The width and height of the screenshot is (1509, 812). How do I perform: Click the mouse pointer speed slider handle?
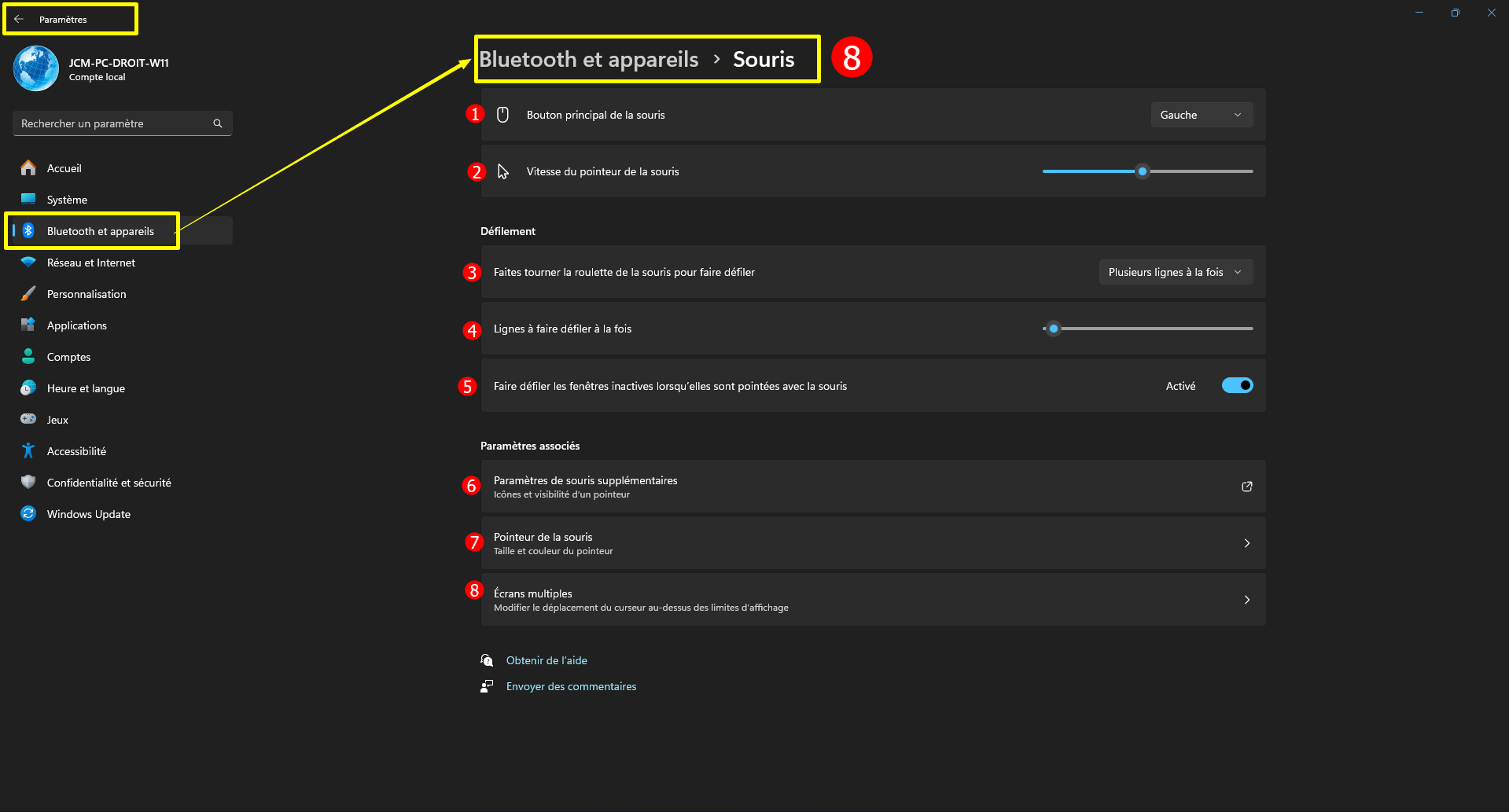1143,171
